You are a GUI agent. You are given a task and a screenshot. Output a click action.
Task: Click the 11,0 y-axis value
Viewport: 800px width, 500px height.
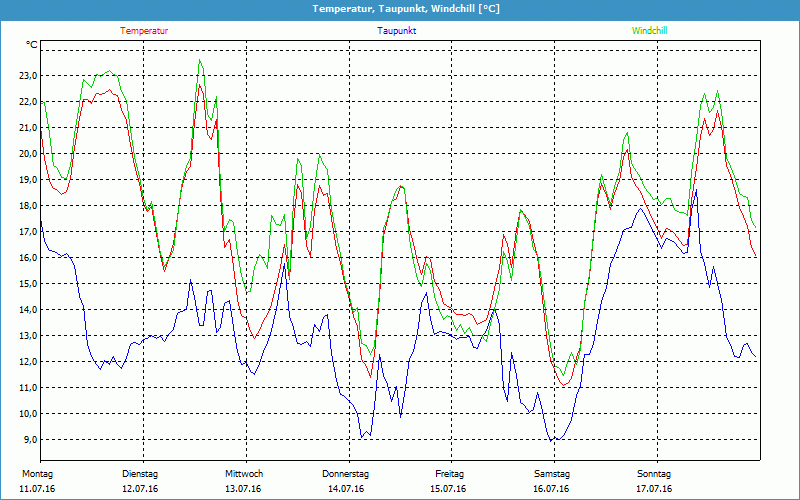click(x=28, y=388)
